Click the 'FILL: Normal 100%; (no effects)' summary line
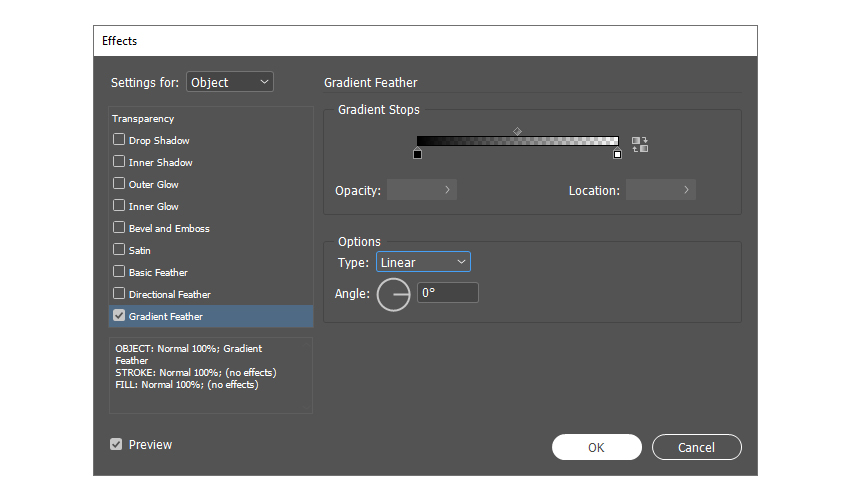The height and width of the screenshot is (500, 850). [x=187, y=384]
